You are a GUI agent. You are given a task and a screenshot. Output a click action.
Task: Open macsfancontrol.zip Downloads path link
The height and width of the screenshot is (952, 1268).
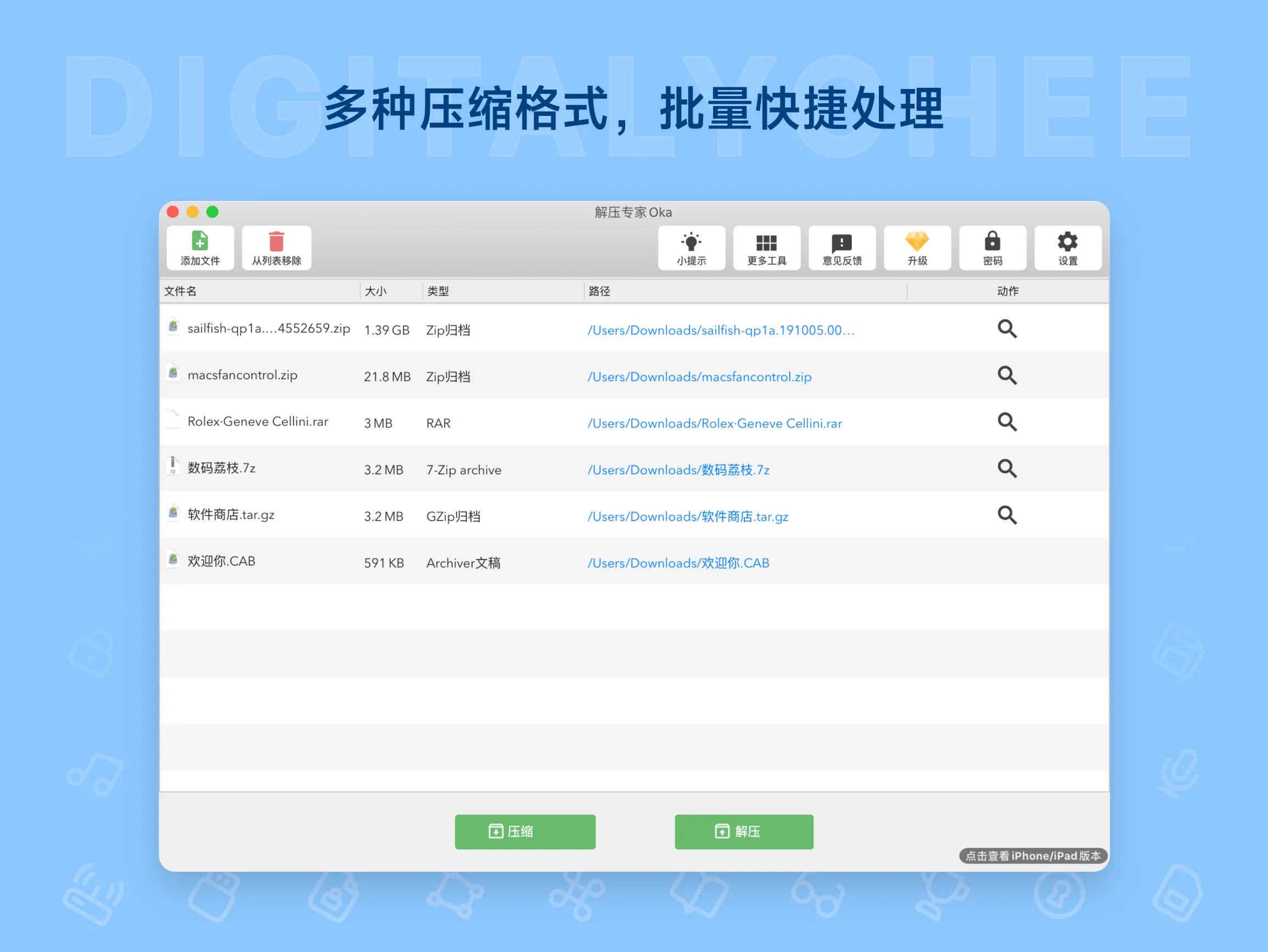pyautogui.click(x=699, y=377)
